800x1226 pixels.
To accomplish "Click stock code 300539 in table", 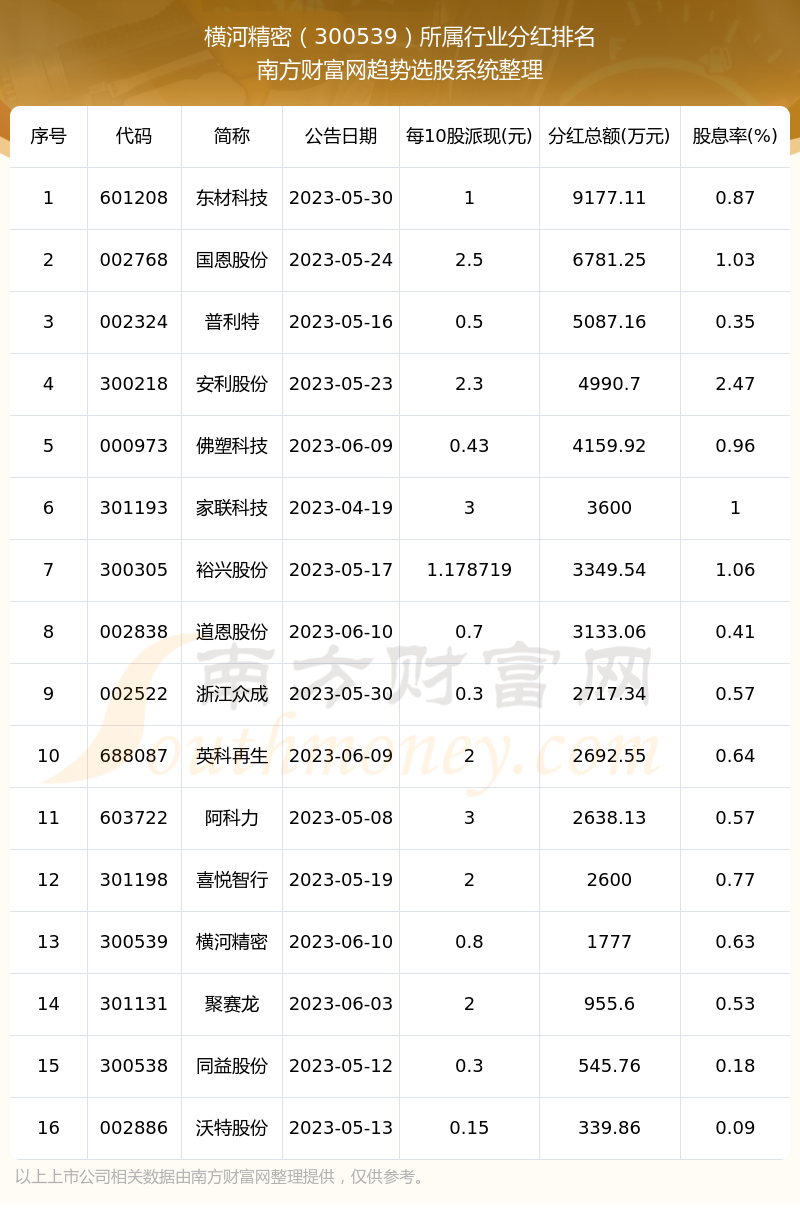I will point(134,942).
